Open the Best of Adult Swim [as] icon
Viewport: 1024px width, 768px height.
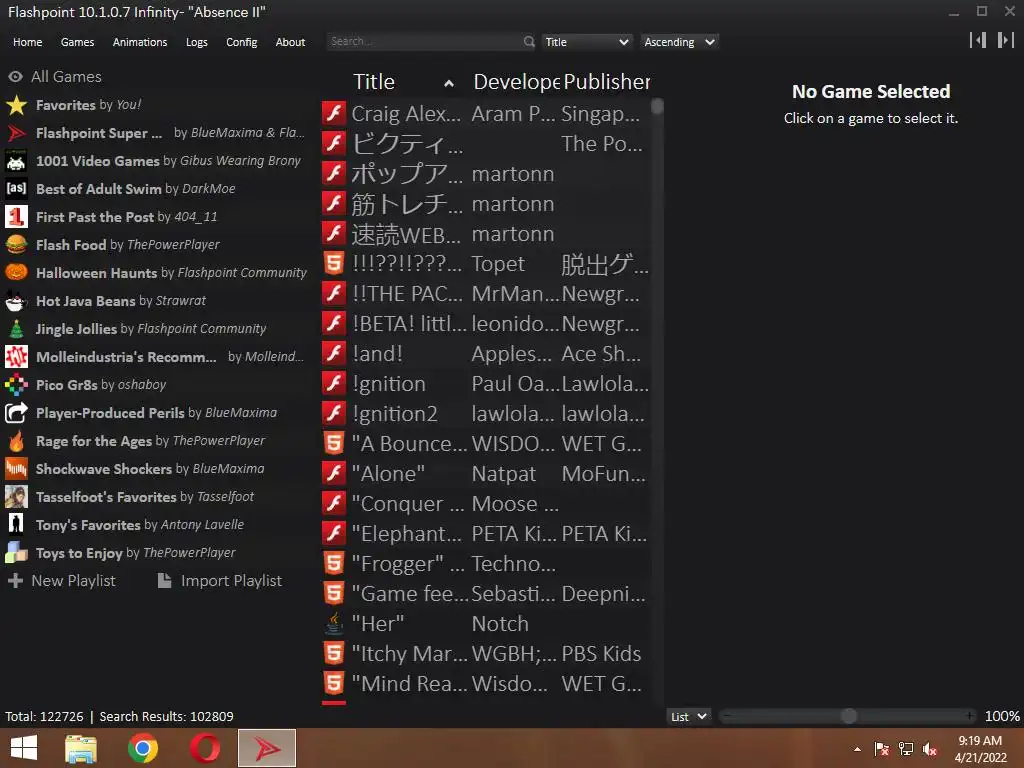point(16,189)
